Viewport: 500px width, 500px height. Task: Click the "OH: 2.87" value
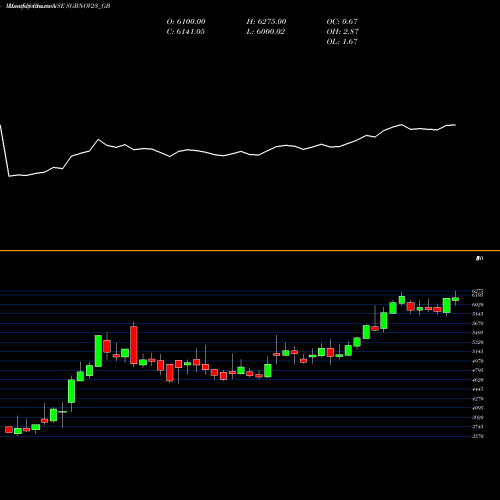click(x=342, y=32)
